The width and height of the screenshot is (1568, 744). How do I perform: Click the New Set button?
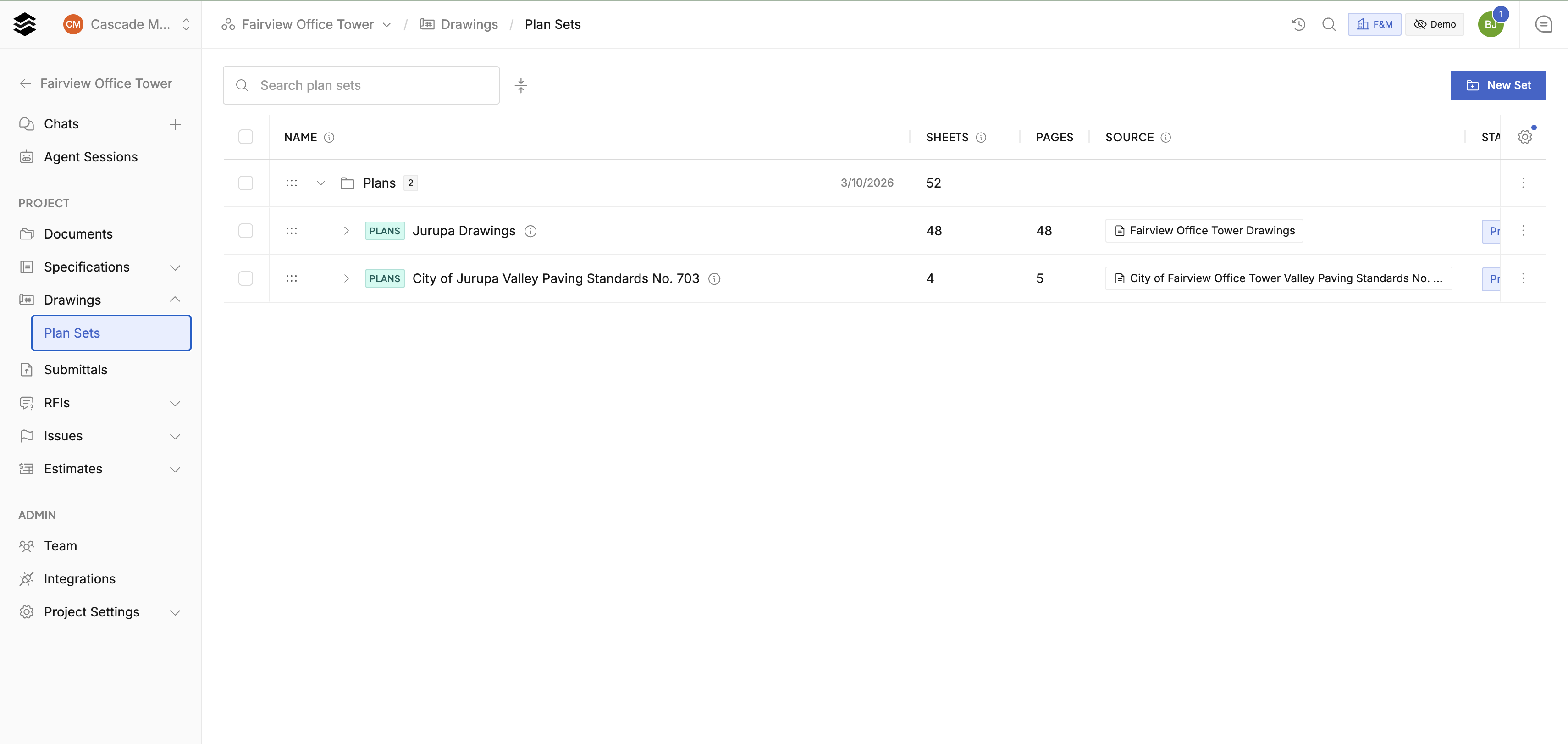[x=1497, y=85]
